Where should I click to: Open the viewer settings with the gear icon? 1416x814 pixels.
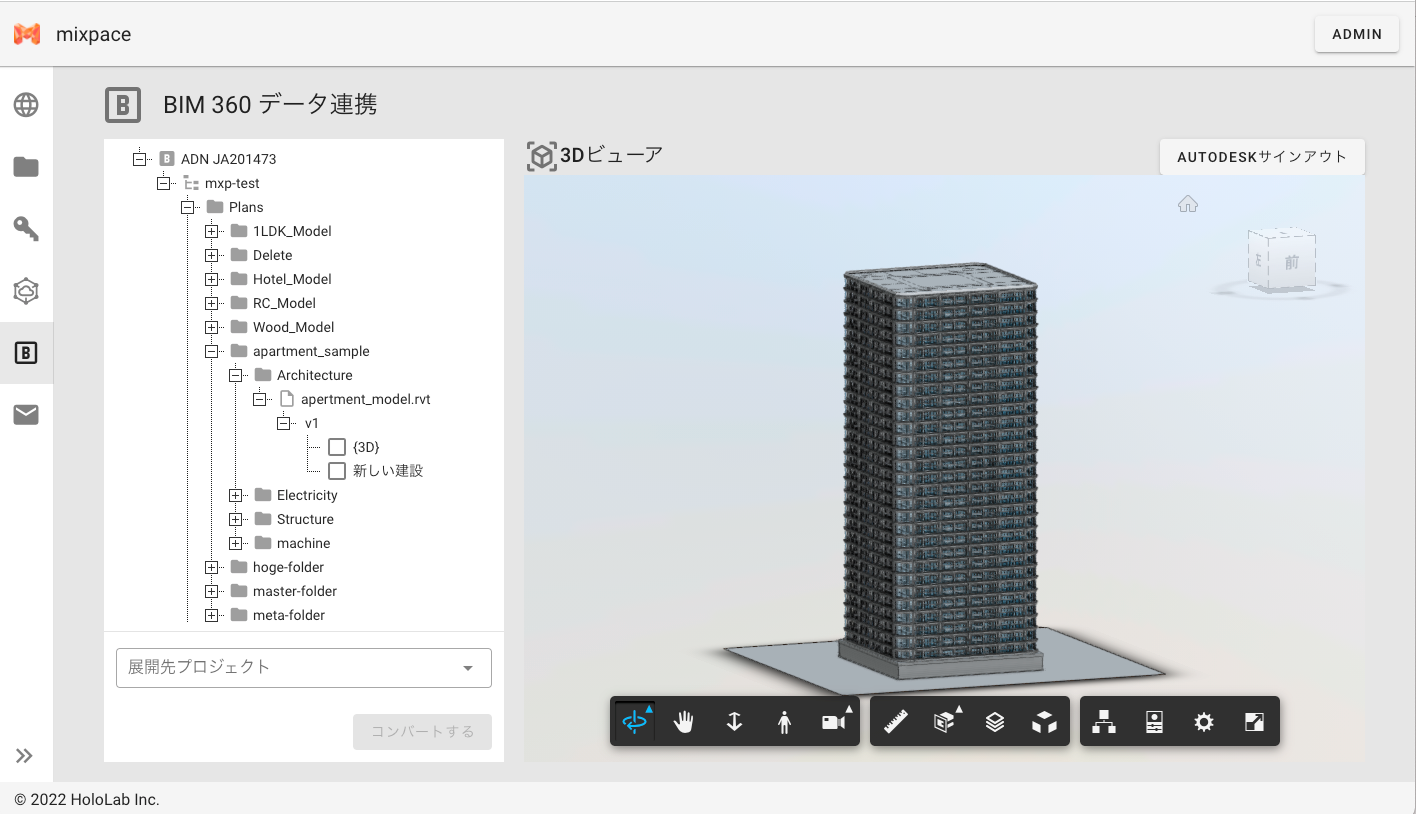[1204, 721]
